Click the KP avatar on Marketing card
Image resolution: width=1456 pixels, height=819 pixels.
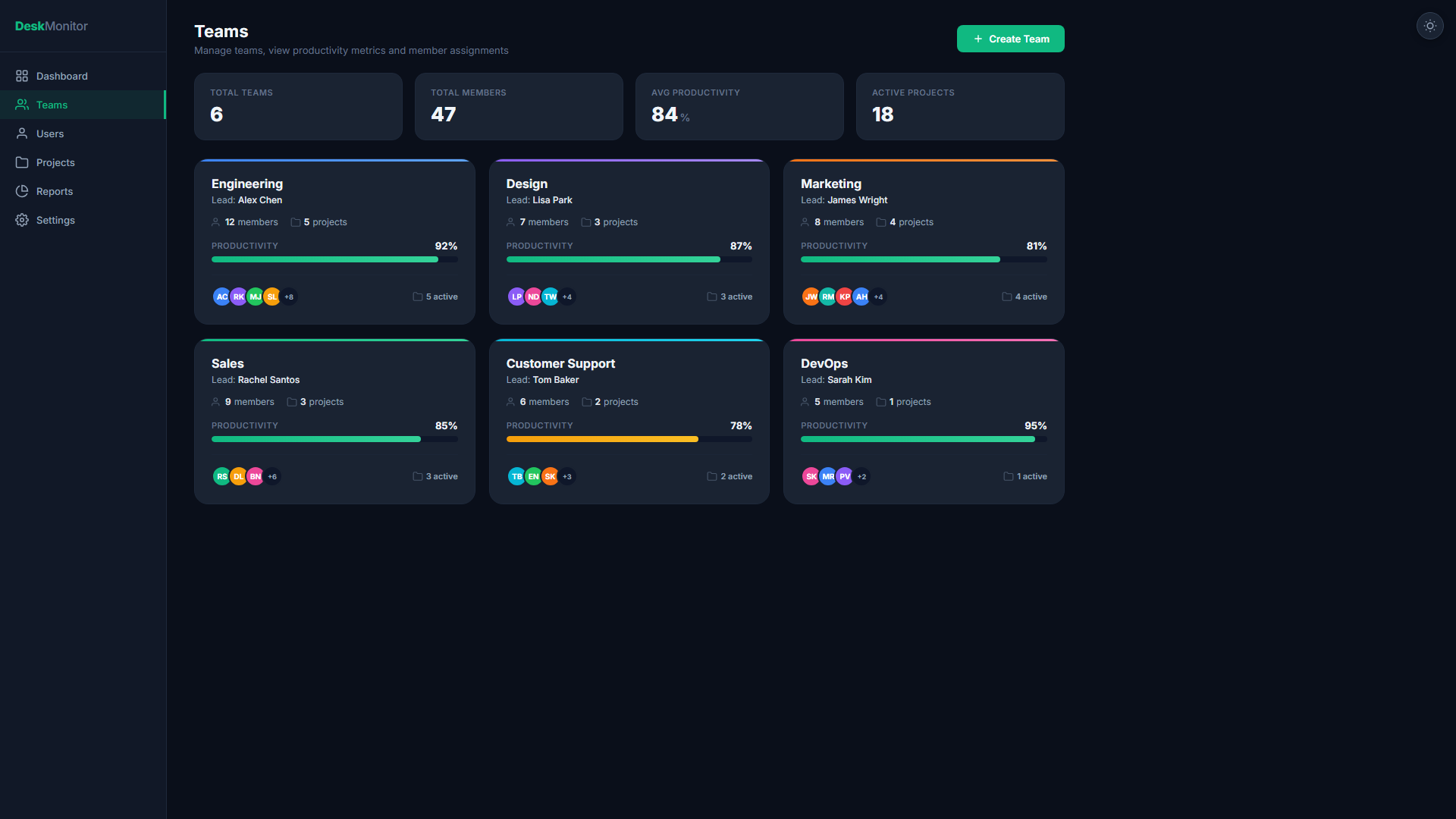pos(844,297)
